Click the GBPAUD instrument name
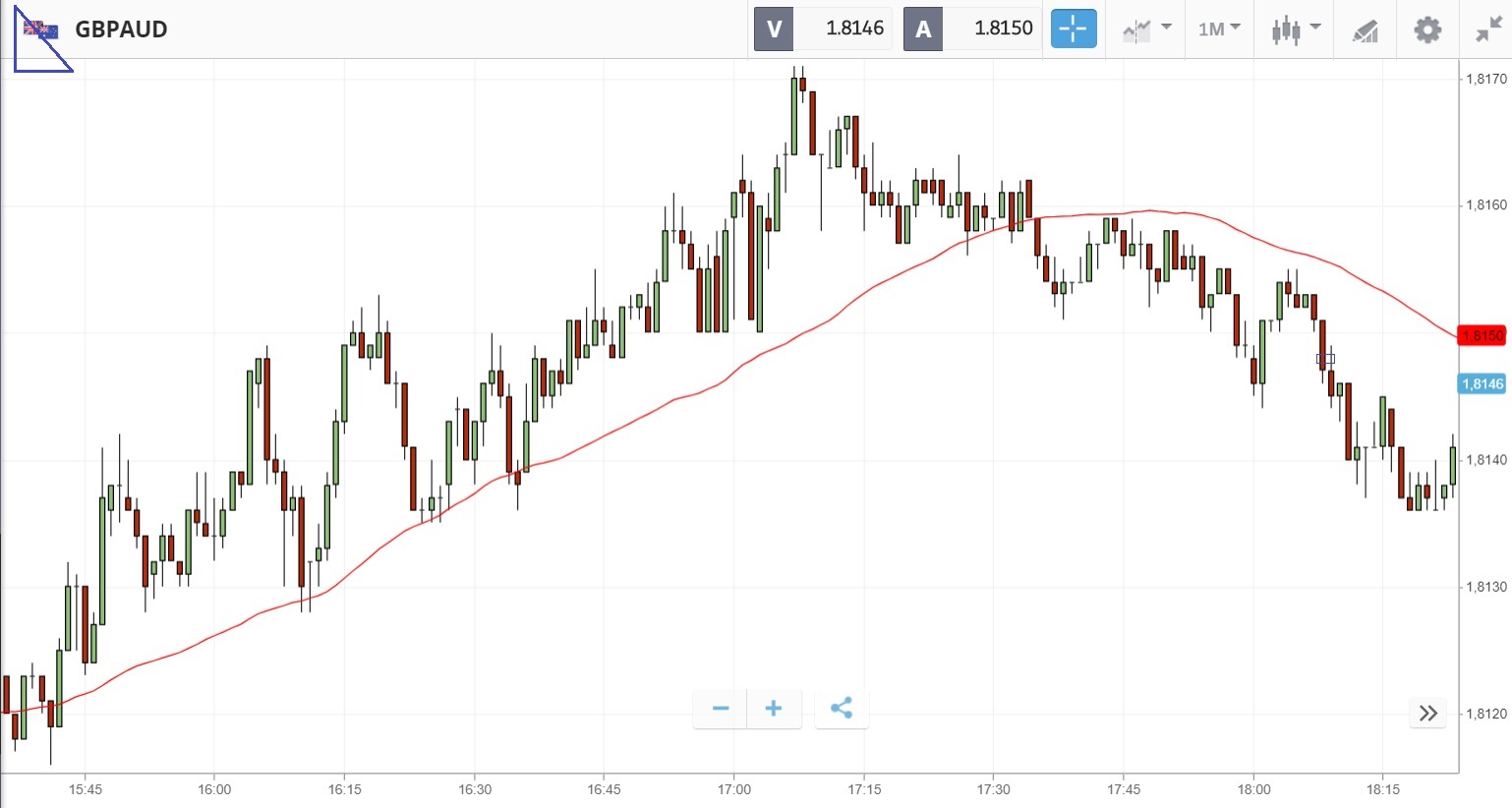 click(121, 29)
